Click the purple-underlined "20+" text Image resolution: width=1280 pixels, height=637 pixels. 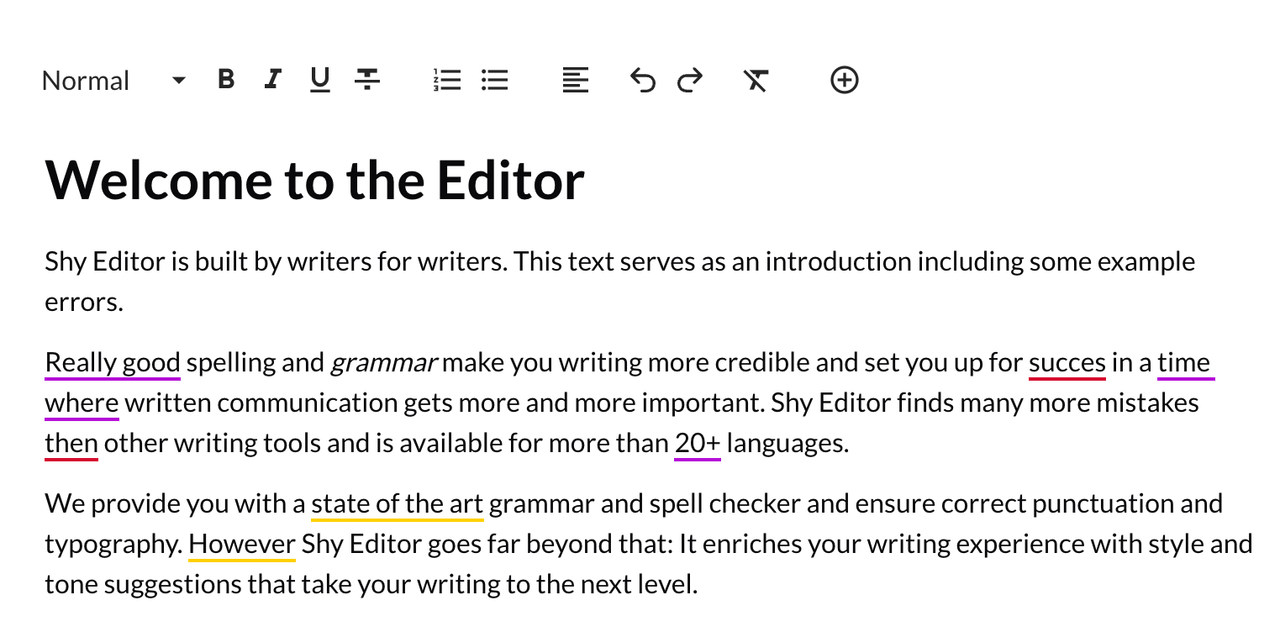(x=697, y=443)
